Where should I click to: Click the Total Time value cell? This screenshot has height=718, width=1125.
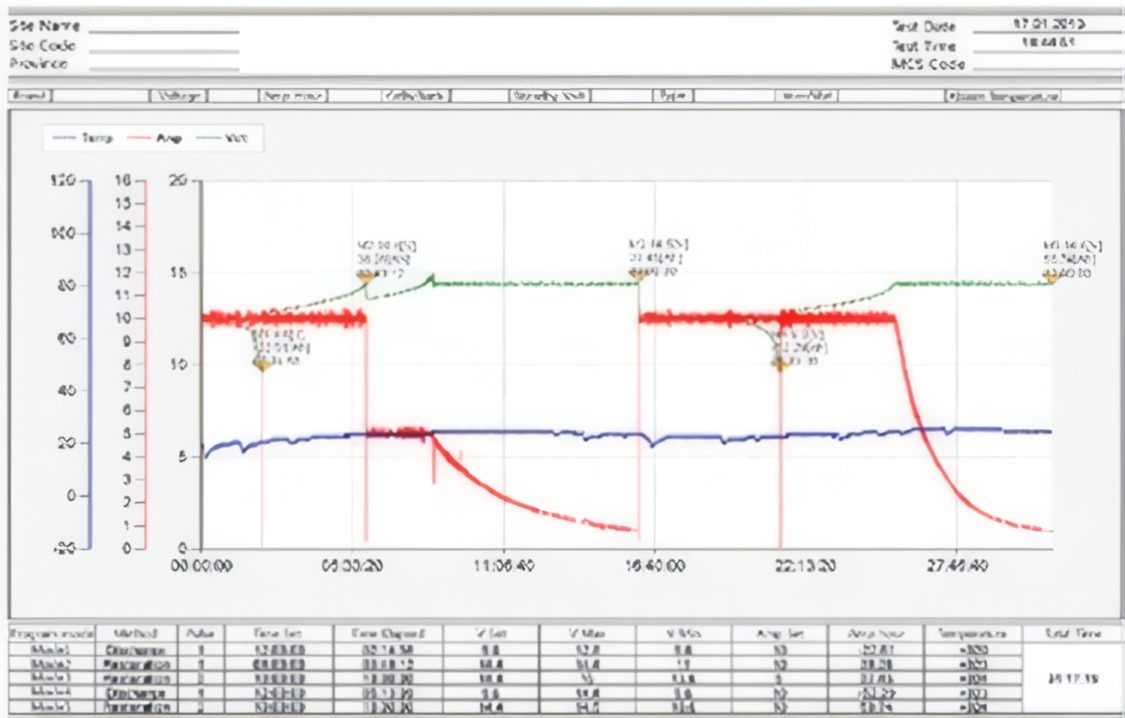pos(1071,677)
